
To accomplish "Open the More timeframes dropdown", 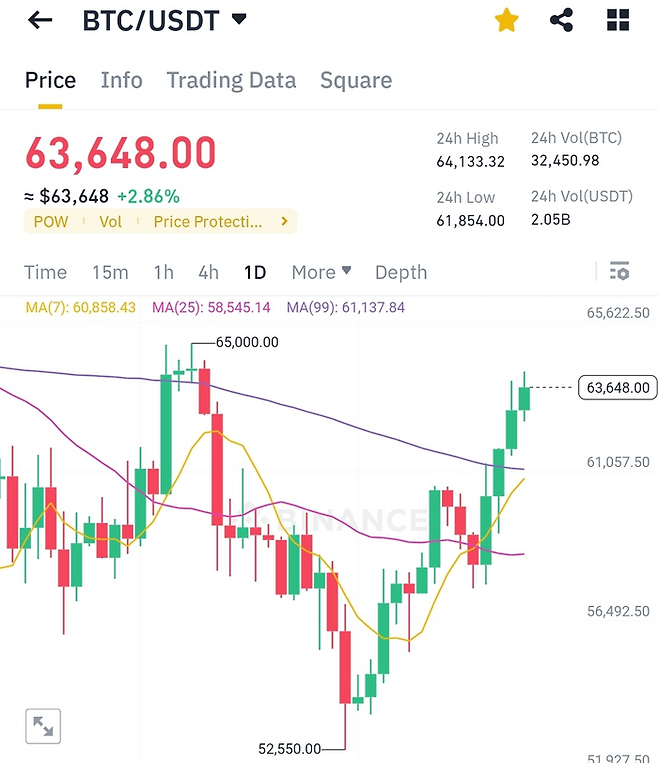I will pyautogui.click(x=321, y=272).
